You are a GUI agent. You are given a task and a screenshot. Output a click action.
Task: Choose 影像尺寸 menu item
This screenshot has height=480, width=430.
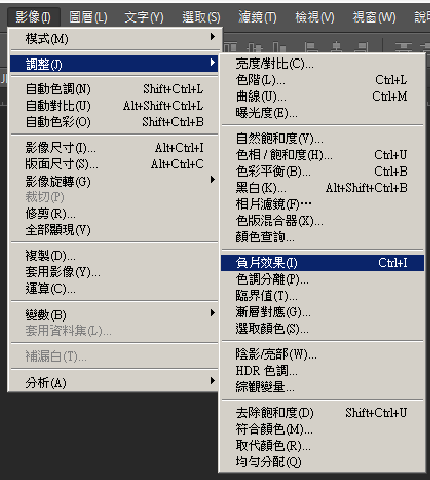(114, 148)
